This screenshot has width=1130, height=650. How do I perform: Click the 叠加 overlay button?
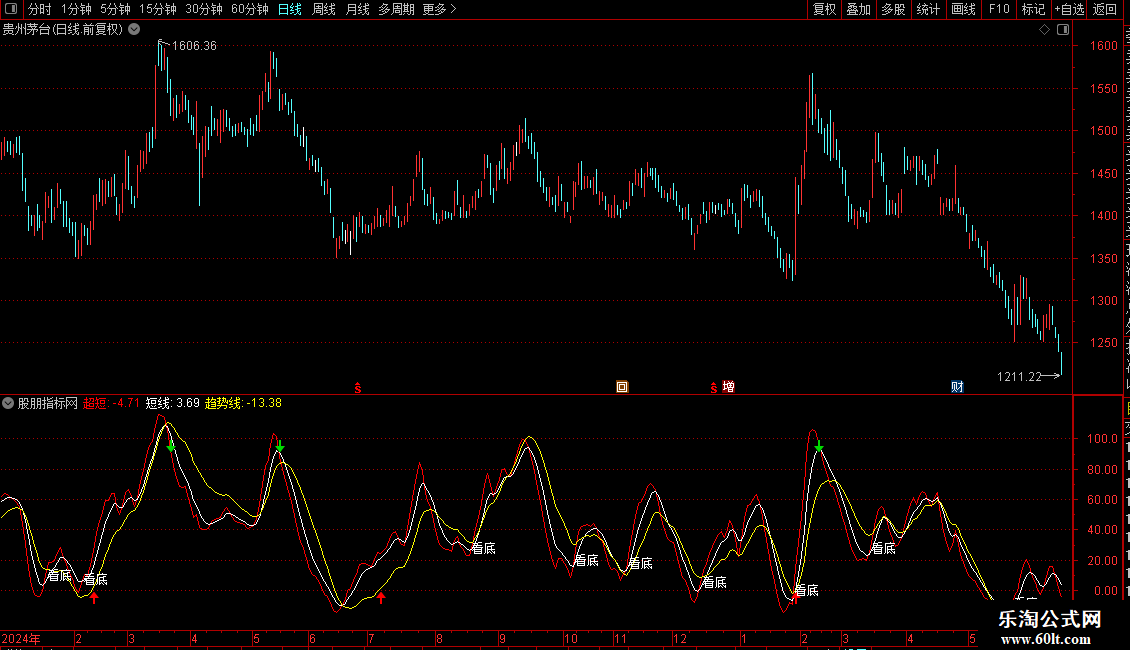click(858, 9)
